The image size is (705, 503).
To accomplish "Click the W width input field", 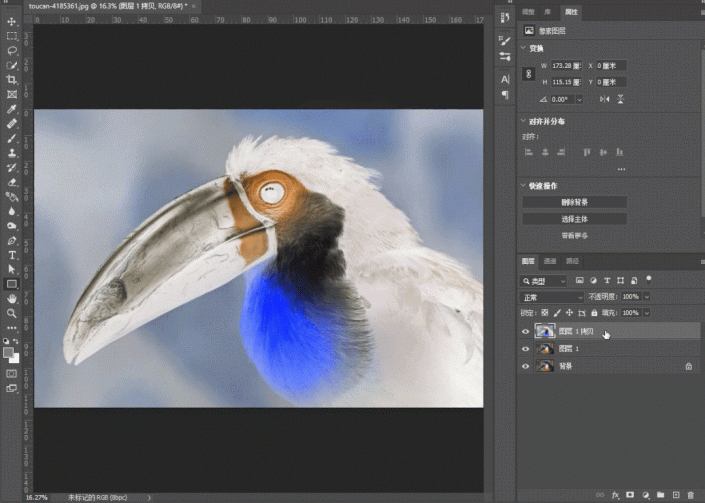I will [x=564, y=66].
